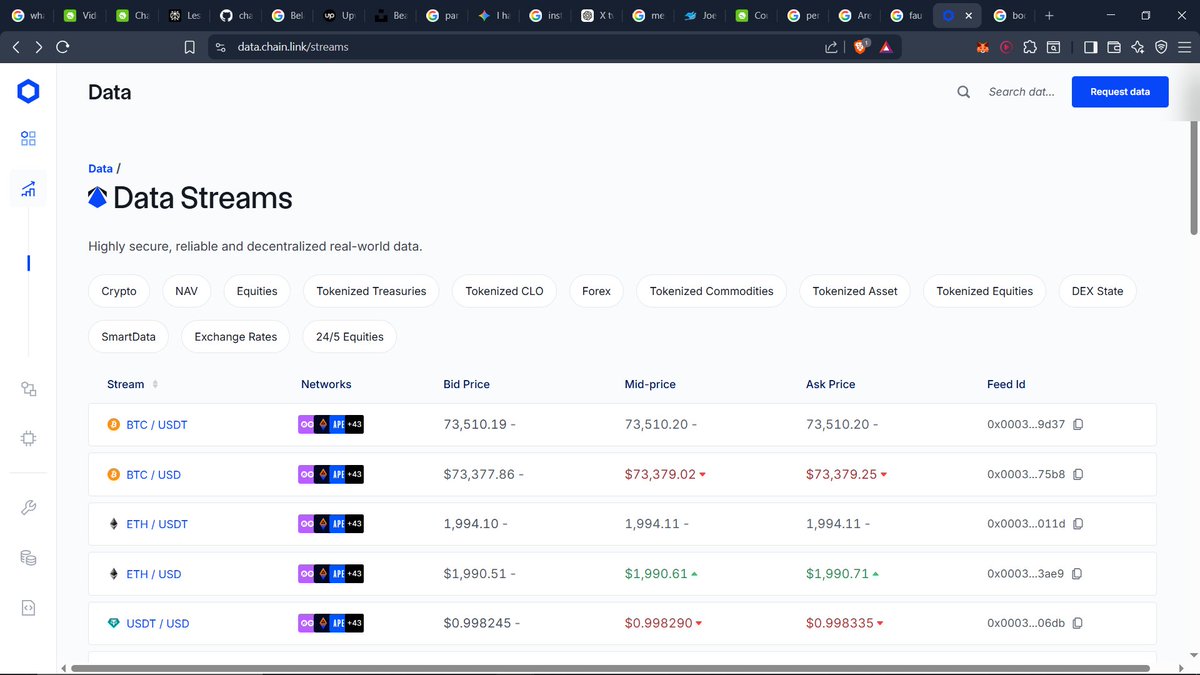Open the ETH / USDT stream link
1200x675 pixels.
click(x=157, y=524)
